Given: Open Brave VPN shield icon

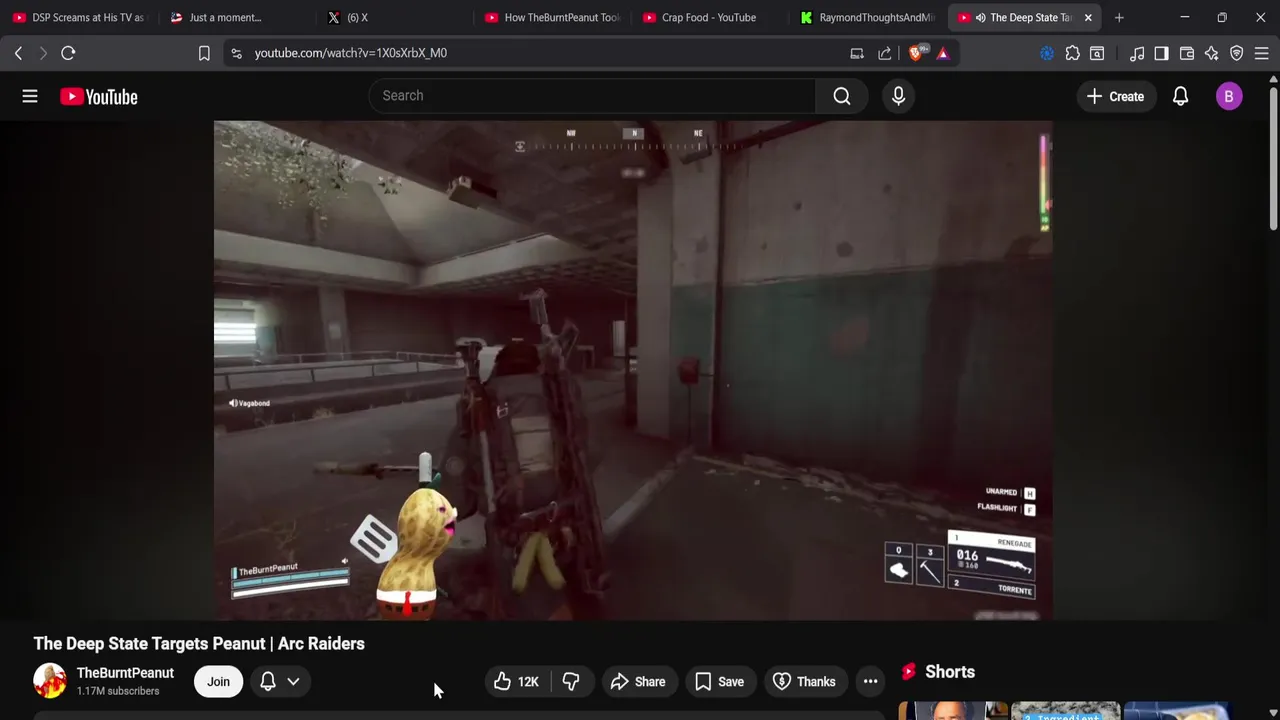Looking at the screenshot, I should [1237, 53].
